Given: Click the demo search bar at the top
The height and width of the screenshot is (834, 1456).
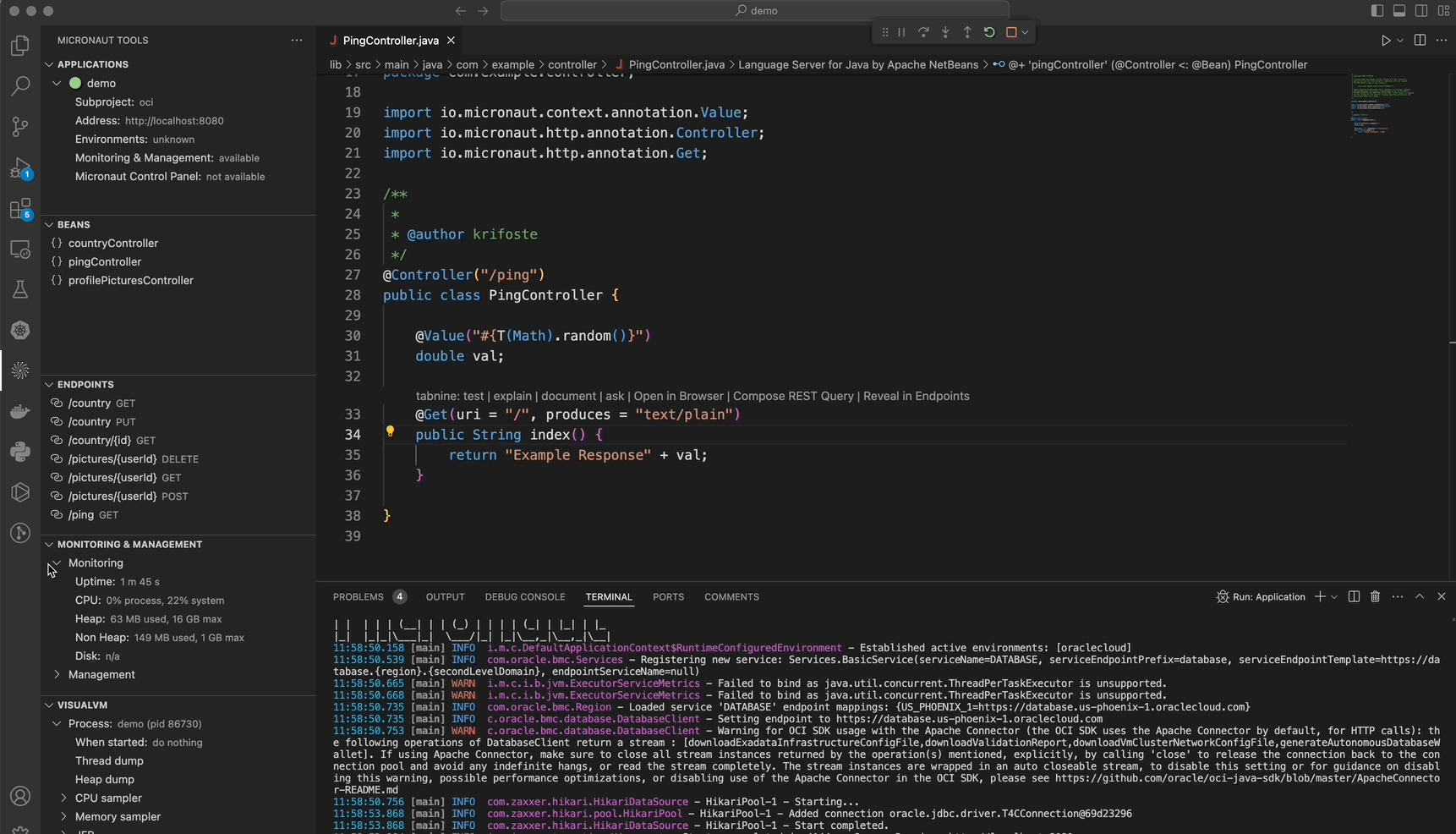Looking at the screenshot, I should (x=755, y=11).
